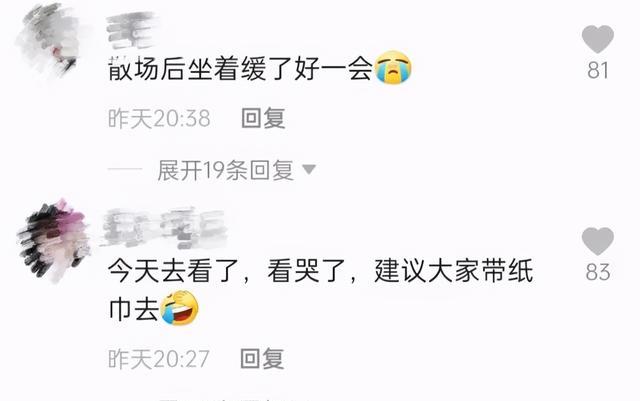Expand 展开19条回复 replies
Viewport: 640px width, 401px height.
coord(226,170)
